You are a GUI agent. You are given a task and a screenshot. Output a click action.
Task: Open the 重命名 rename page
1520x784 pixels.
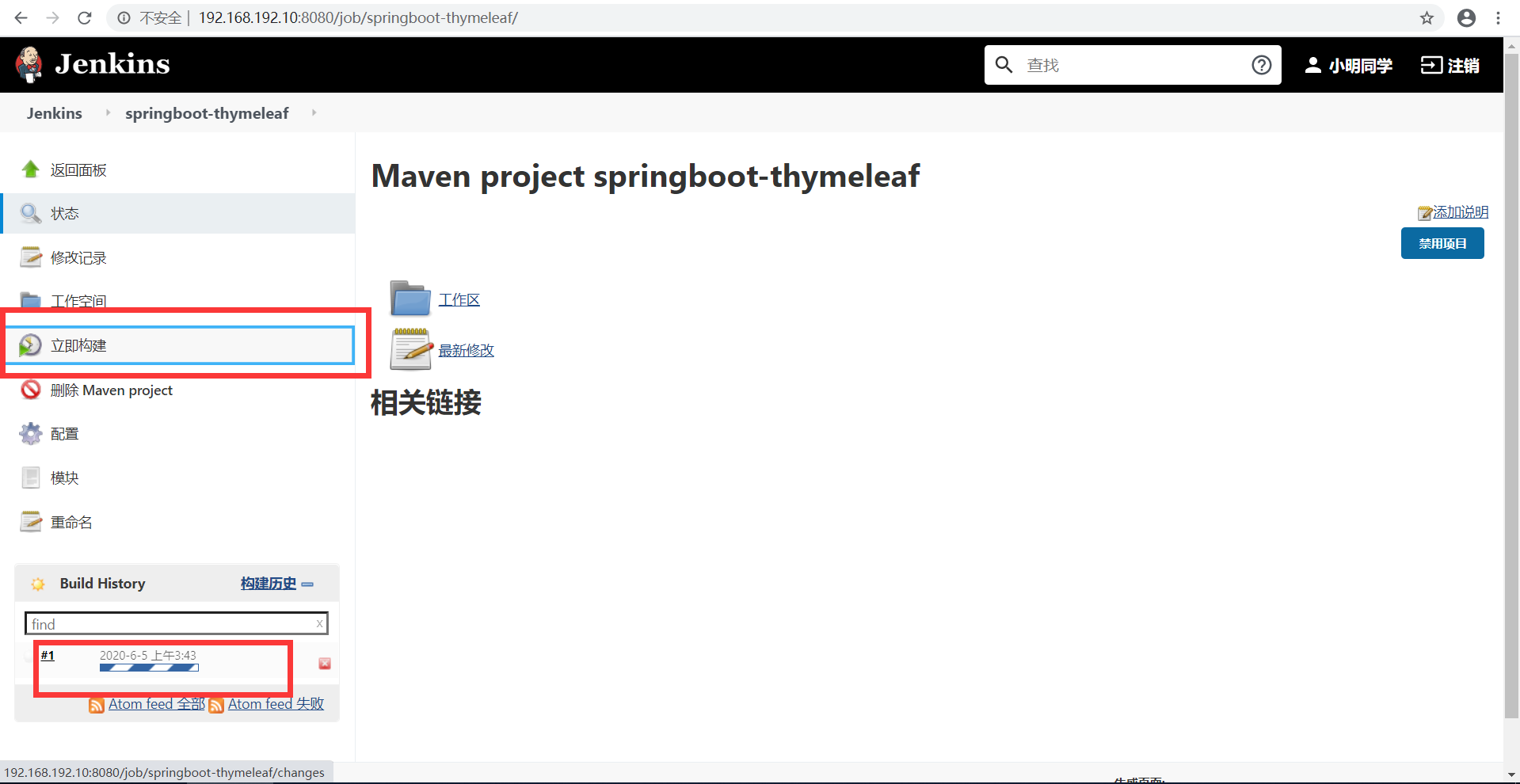(71, 523)
